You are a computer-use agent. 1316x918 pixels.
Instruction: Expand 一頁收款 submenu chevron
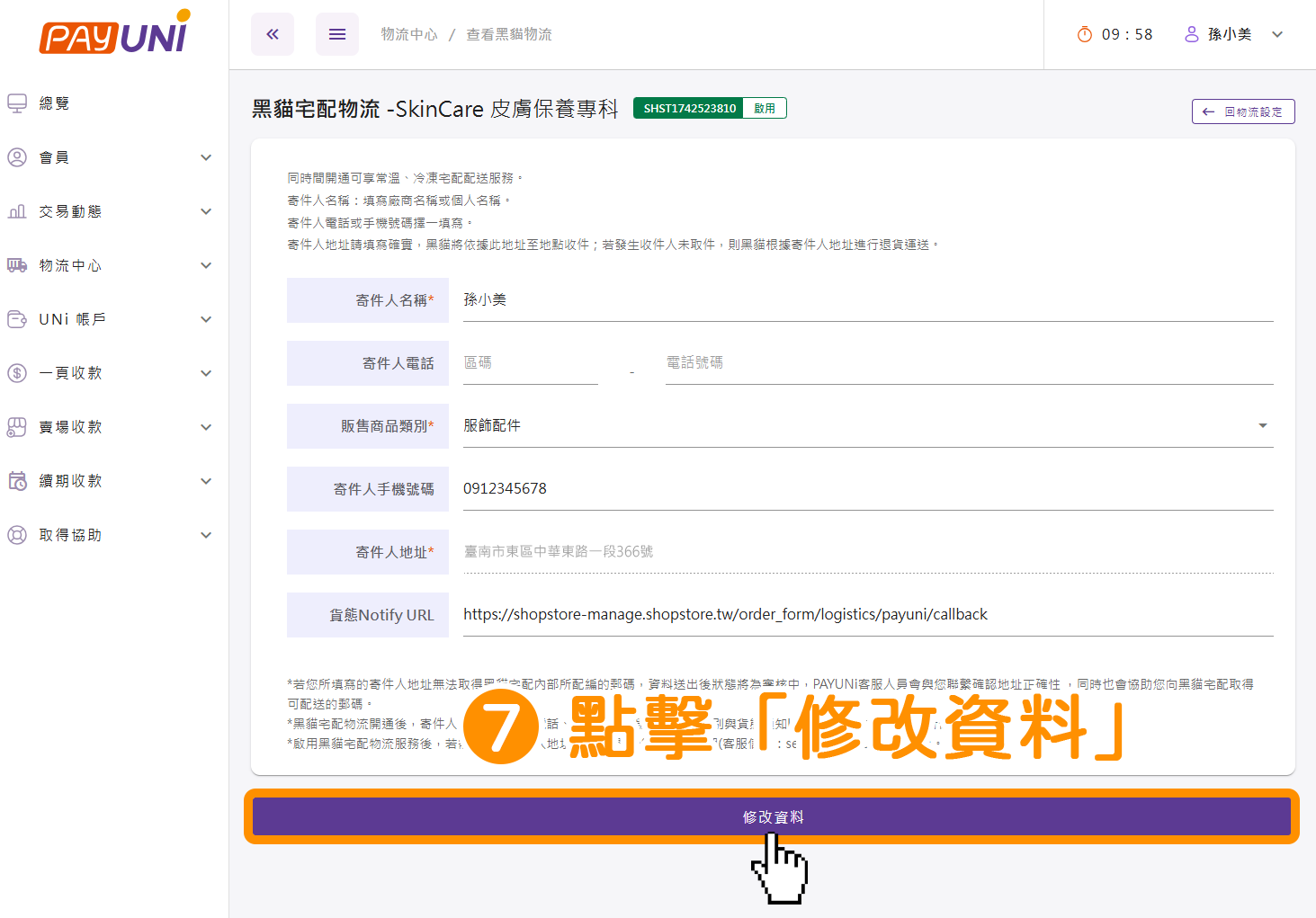pos(206,373)
